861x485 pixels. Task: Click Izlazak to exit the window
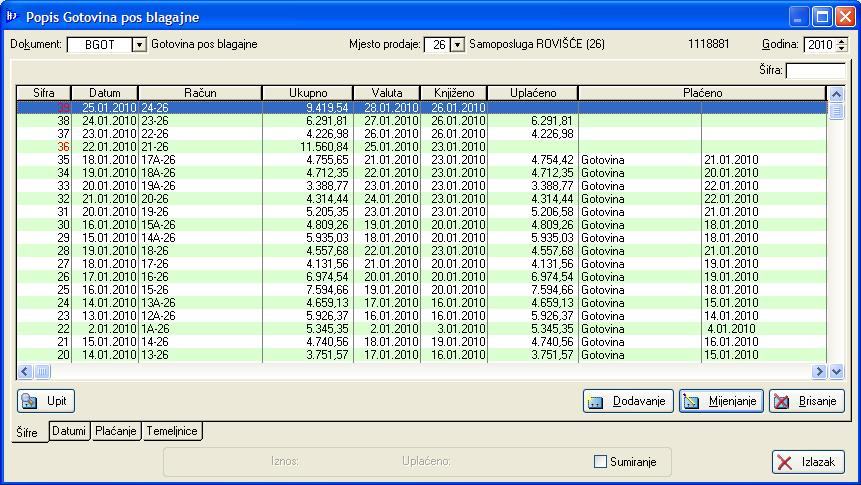tap(809, 462)
